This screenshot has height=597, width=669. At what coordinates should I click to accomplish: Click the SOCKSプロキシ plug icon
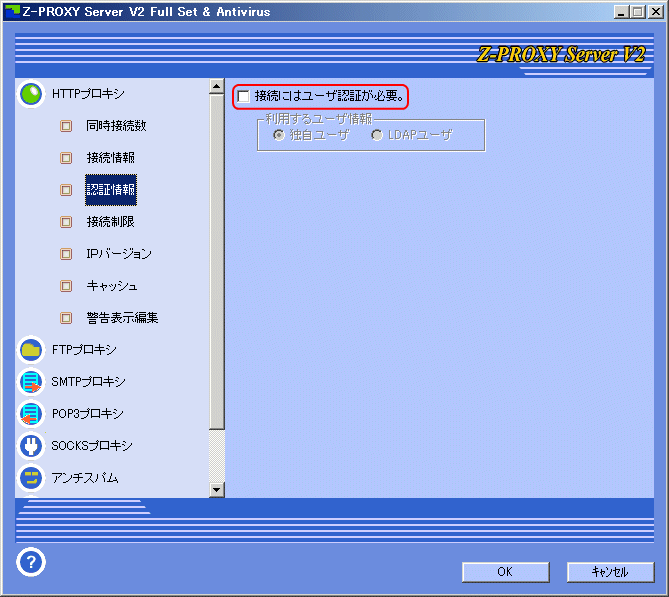(31, 446)
